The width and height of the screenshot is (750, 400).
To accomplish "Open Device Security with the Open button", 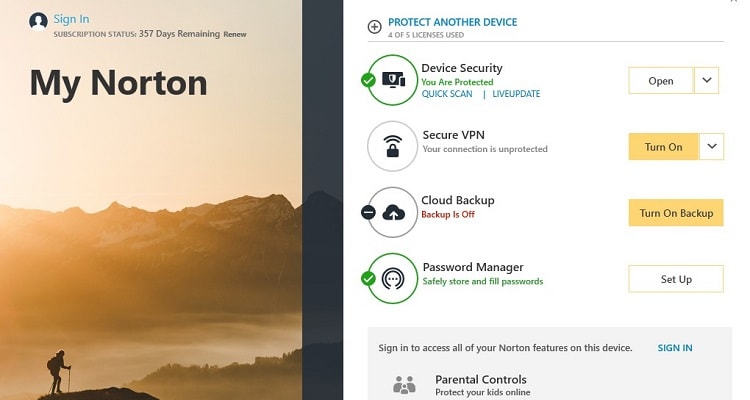I will pyautogui.click(x=661, y=80).
